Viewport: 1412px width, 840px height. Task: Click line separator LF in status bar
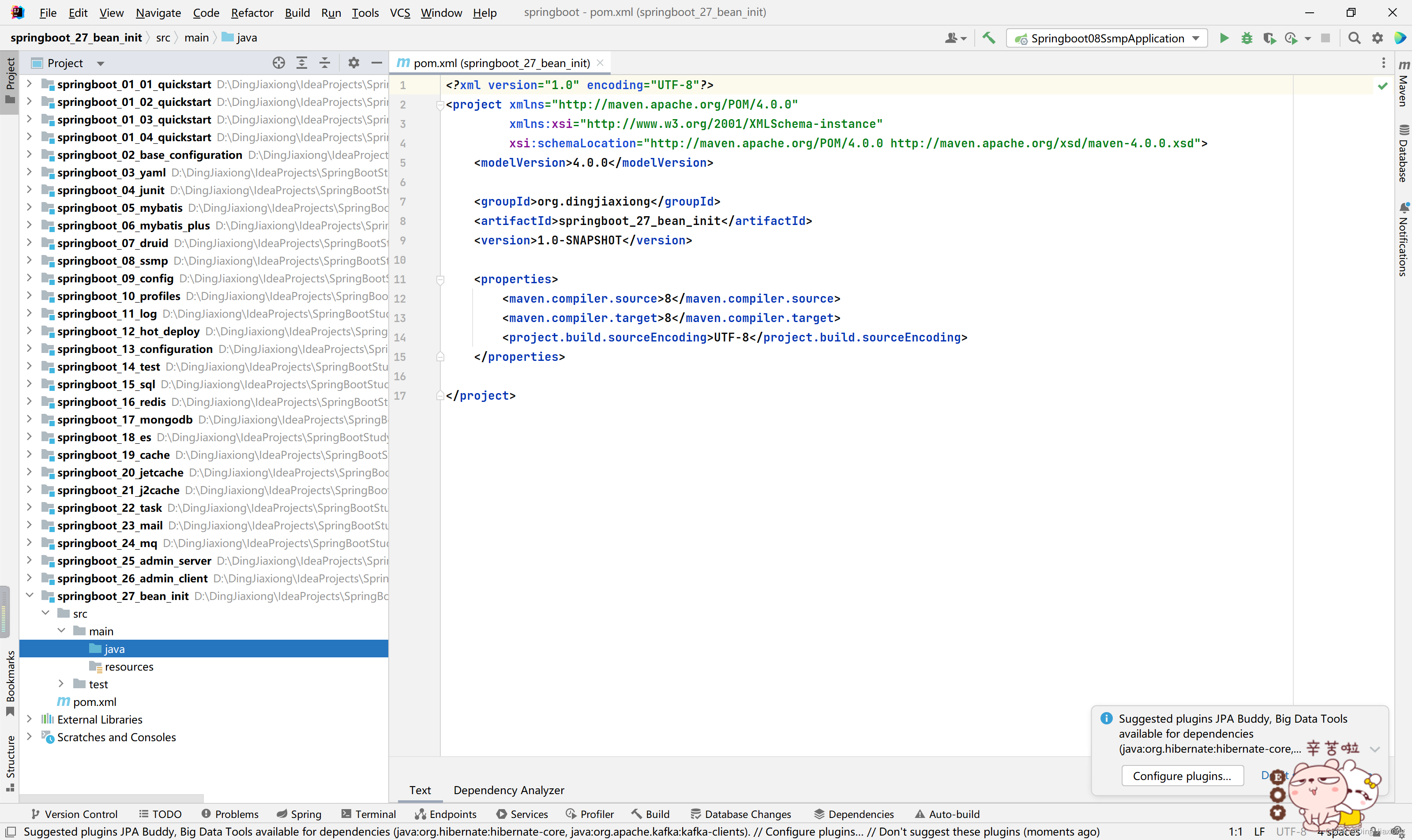pyautogui.click(x=1259, y=832)
